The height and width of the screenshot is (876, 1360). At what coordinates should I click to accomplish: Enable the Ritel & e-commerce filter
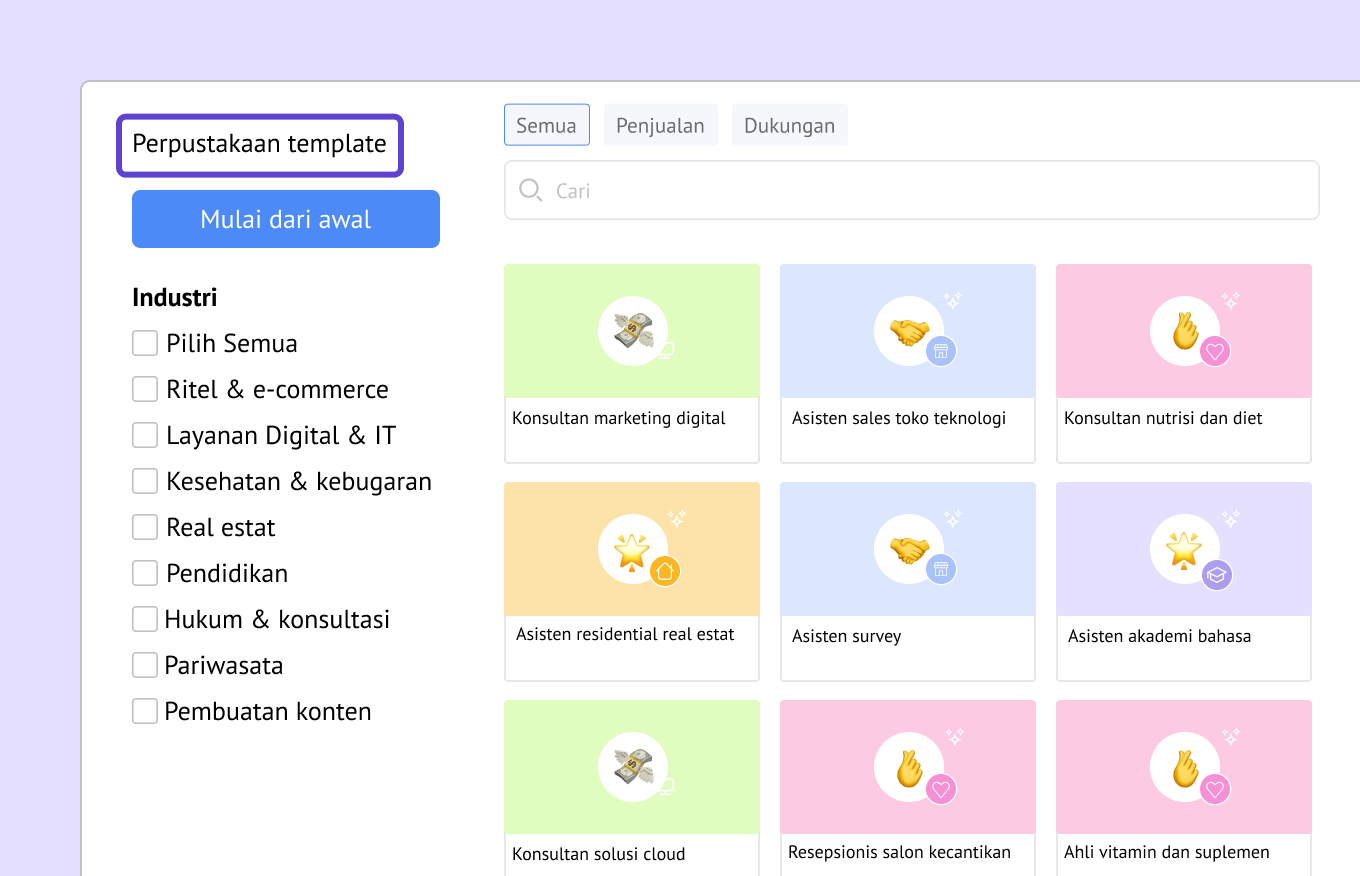tap(145, 389)
